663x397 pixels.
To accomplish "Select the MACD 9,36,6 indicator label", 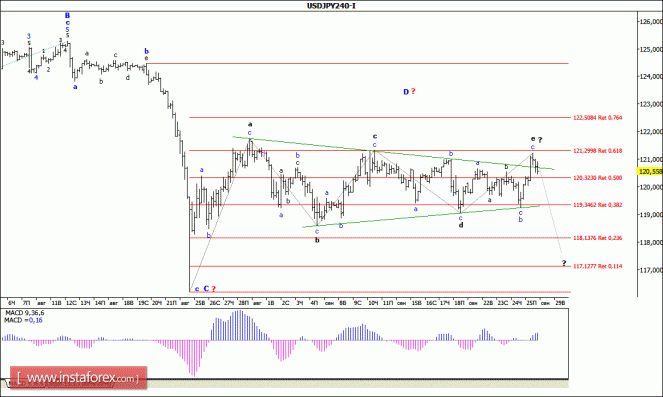I will pos(24,313).
